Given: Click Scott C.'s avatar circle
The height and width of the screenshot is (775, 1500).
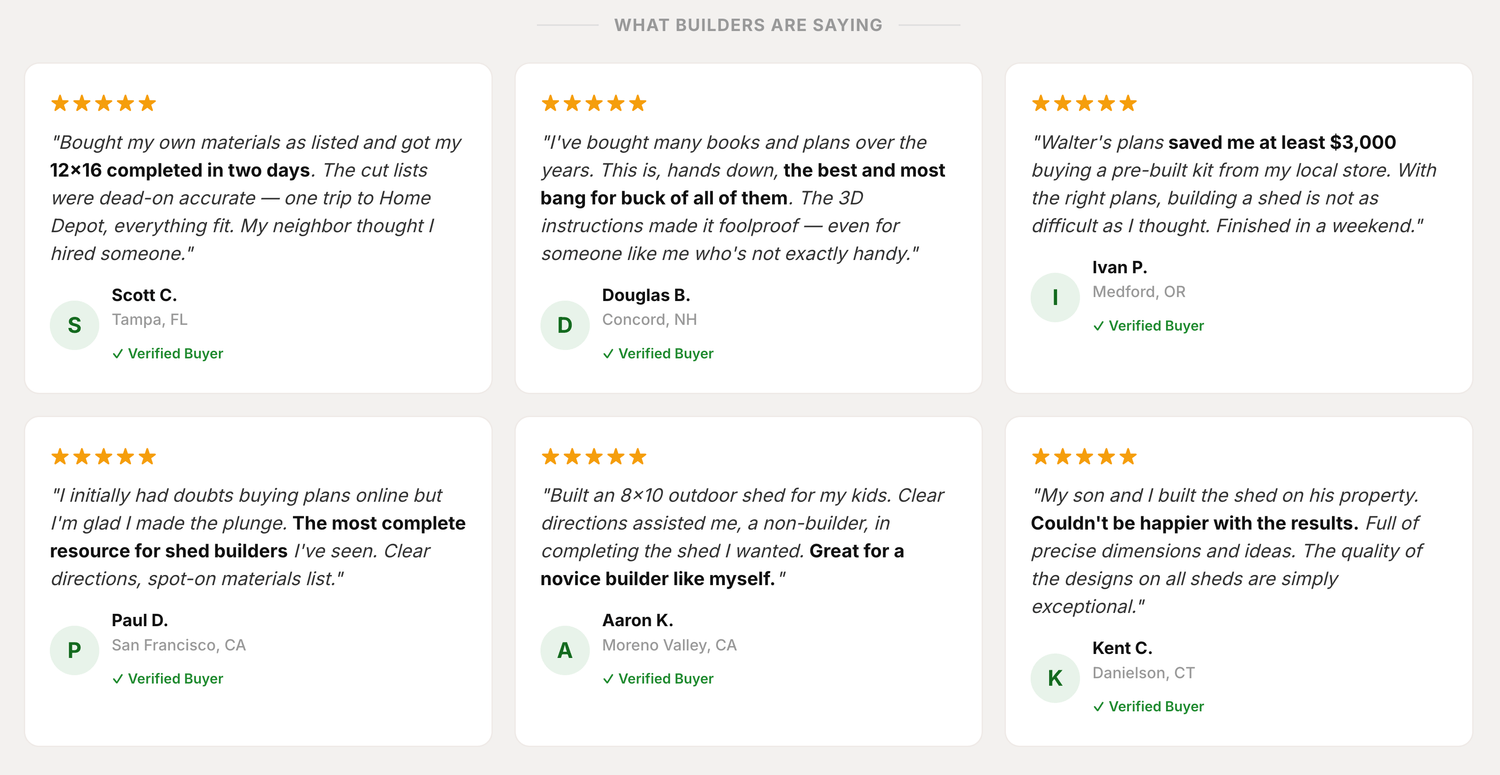Looking at the screenshot, I should point(75,325).
